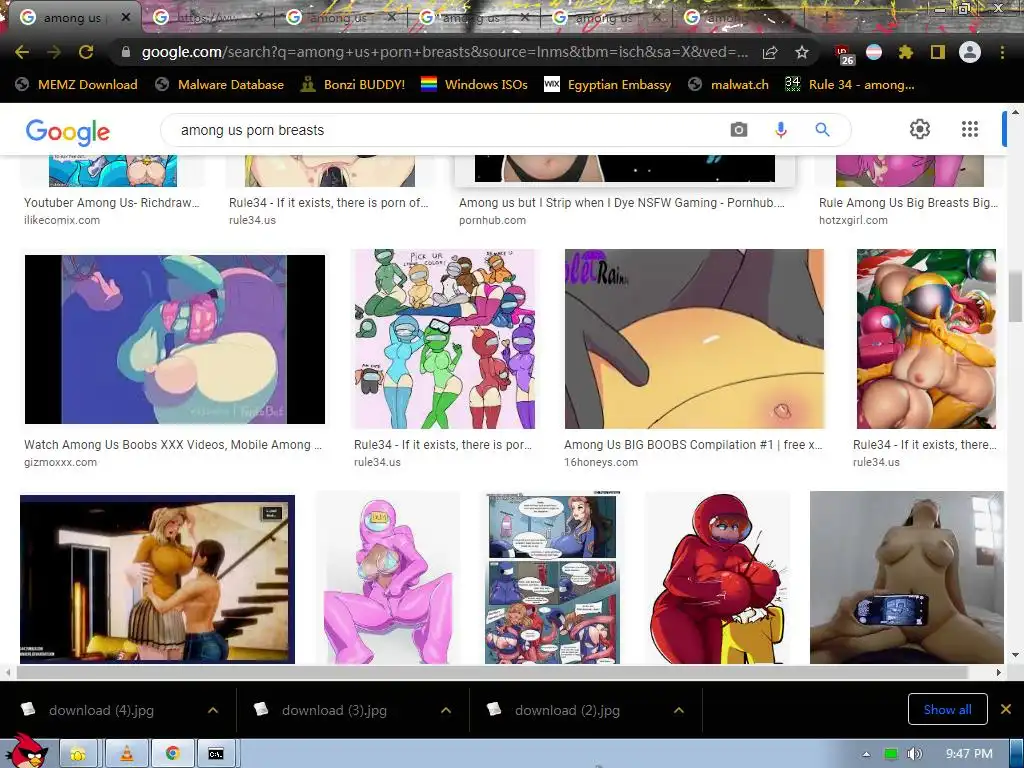Open Google quick settings gear
Image resolution: width=1024 pixels, height=768 pixels.
tap(920, 129)
